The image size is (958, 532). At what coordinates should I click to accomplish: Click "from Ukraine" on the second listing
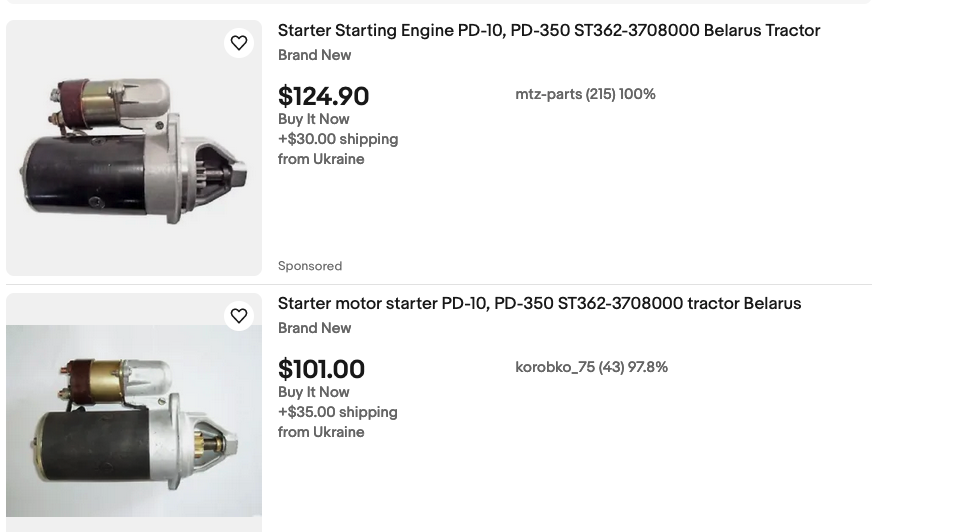(321, 432)
